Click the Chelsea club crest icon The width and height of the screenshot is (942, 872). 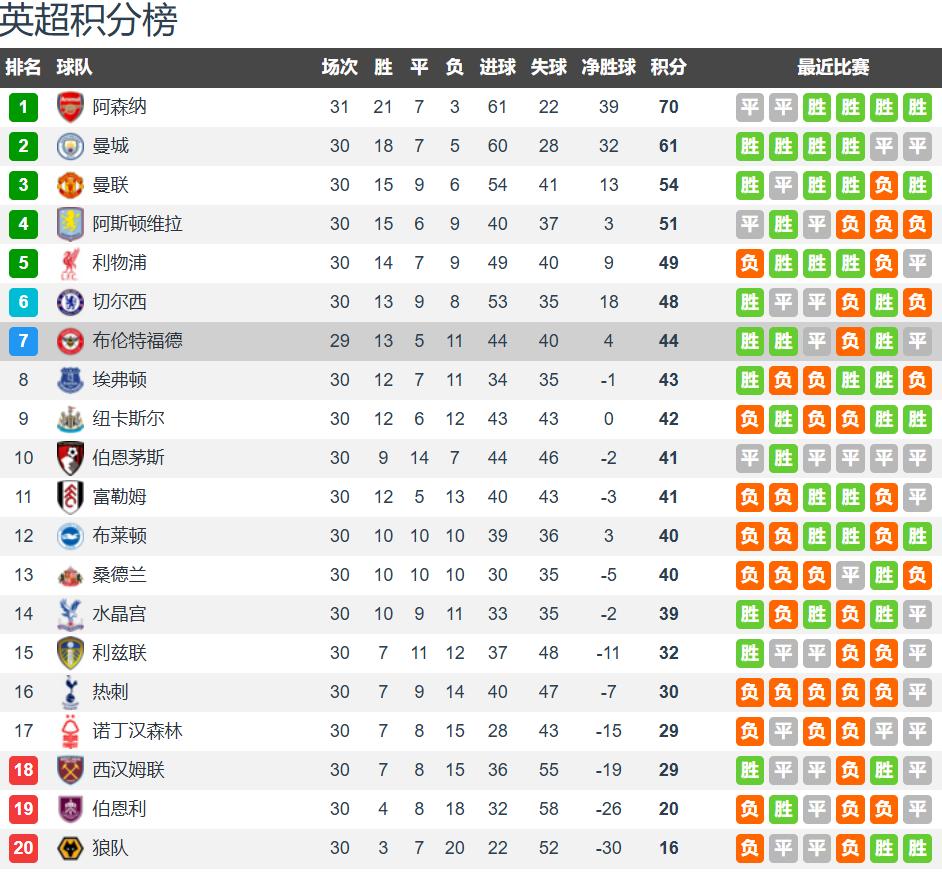click(70, 302)
